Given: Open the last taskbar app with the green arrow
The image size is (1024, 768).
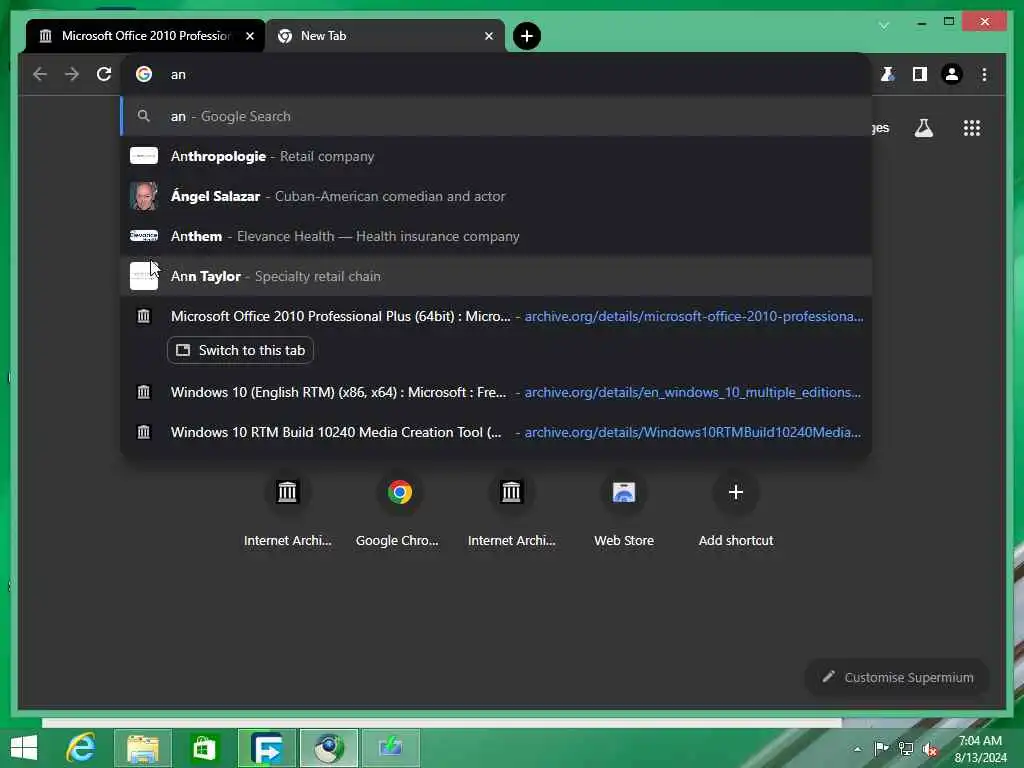Looking at the screenshot, I should 390,748.
